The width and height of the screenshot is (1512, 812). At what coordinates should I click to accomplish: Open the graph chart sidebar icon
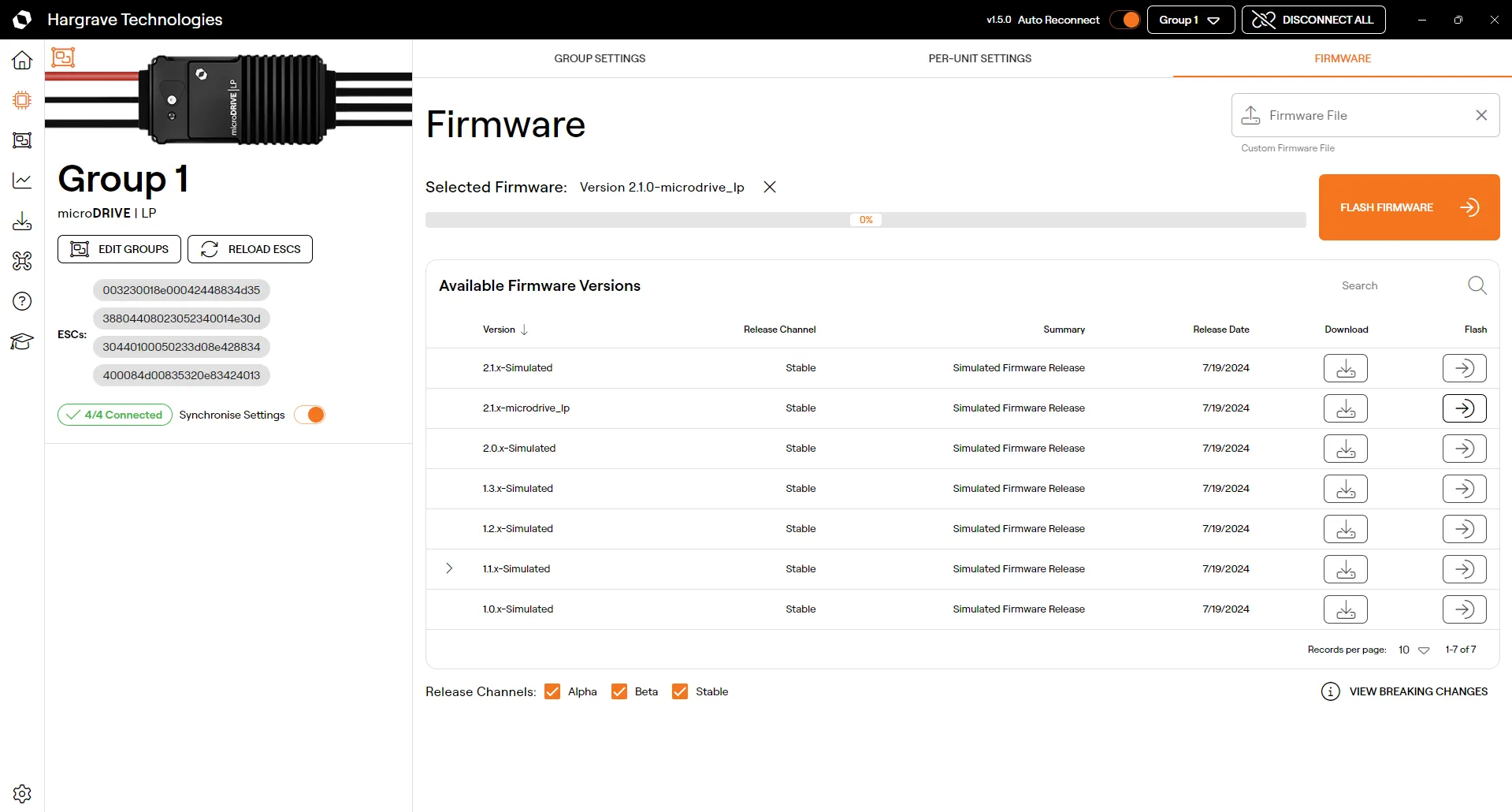point(22,181)
